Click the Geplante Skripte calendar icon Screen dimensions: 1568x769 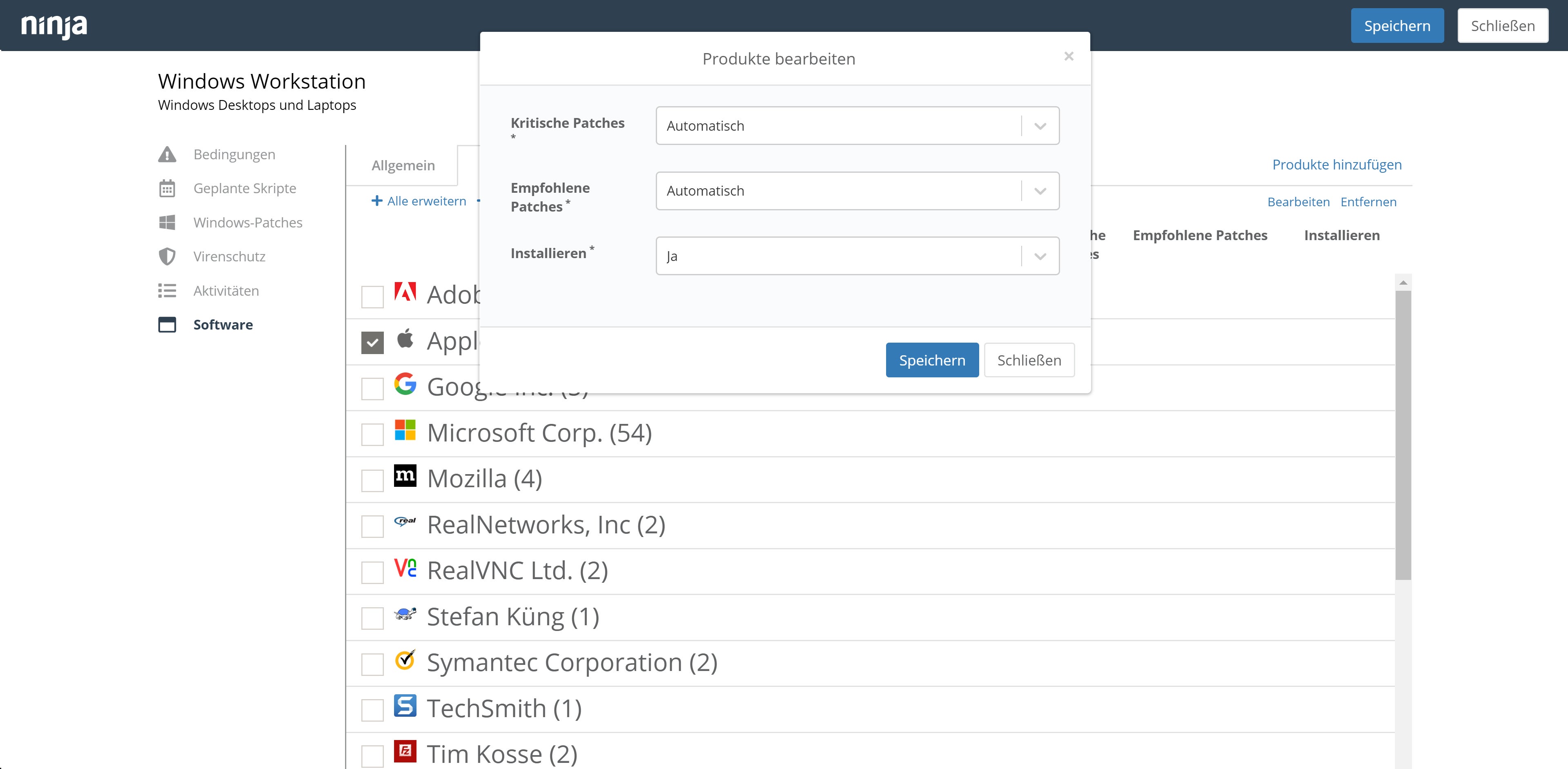[x=167, y=189]
